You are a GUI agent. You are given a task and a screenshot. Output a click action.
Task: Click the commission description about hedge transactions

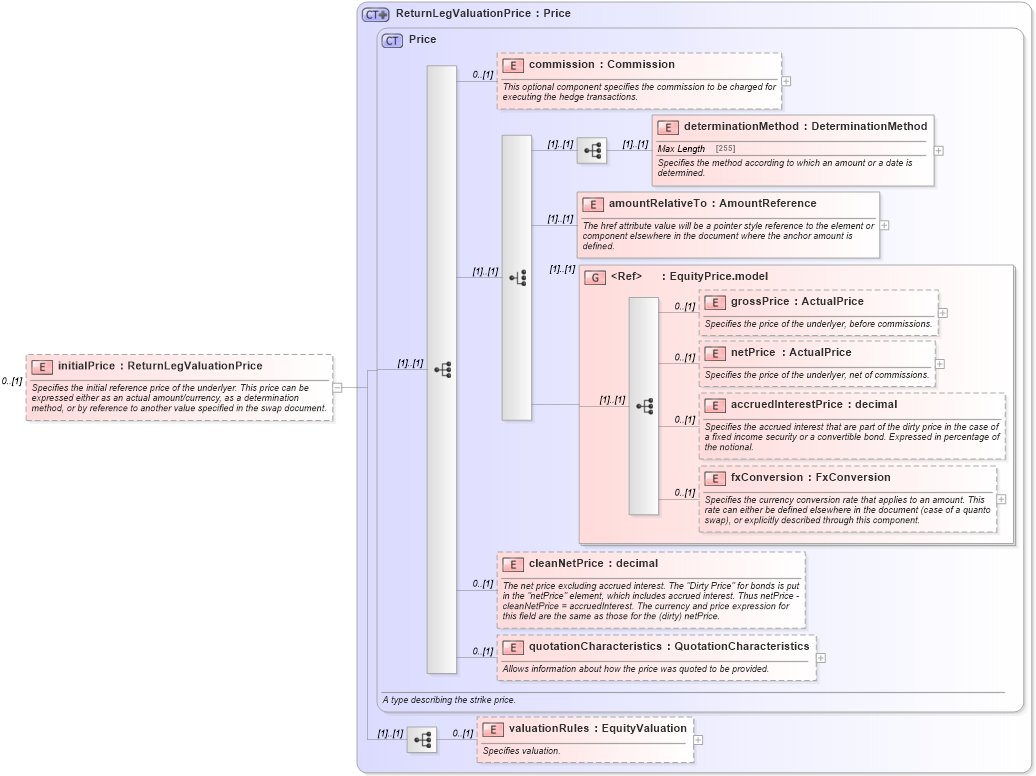pyautogui.click(x=639, y=92)
